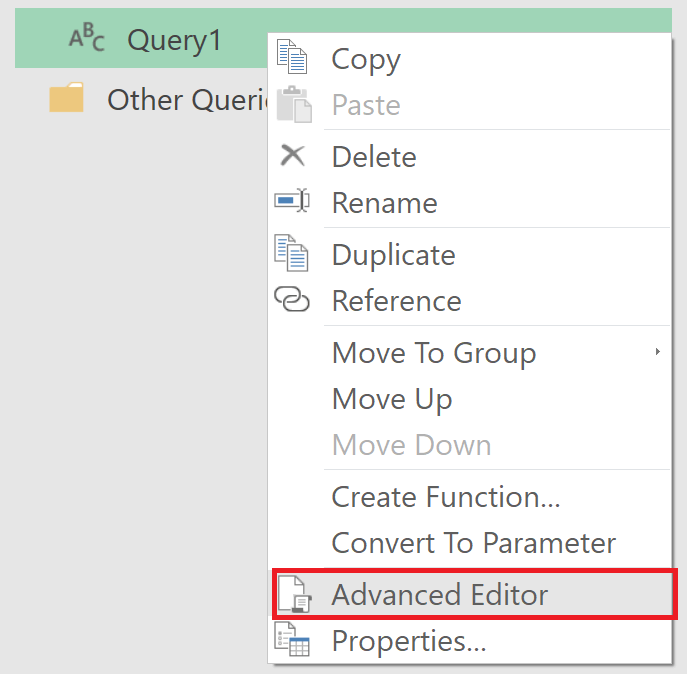Screen dimensions: 687x674
Task: Choose Convert To Parameter
Action: [474, 543]
